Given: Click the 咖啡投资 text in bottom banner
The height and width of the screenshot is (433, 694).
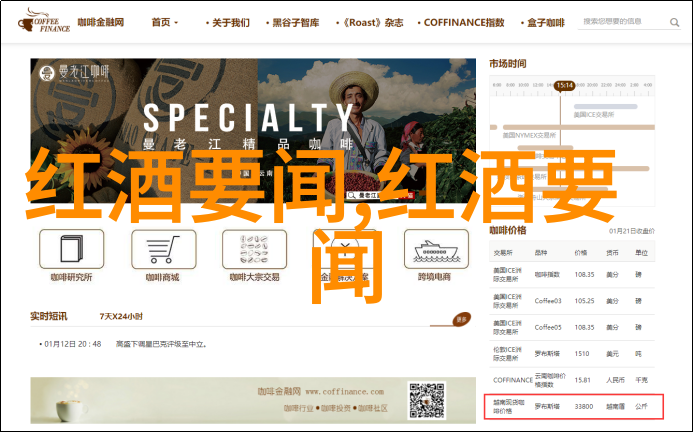Looking at the screenshot, I should [x=336, y=408].
